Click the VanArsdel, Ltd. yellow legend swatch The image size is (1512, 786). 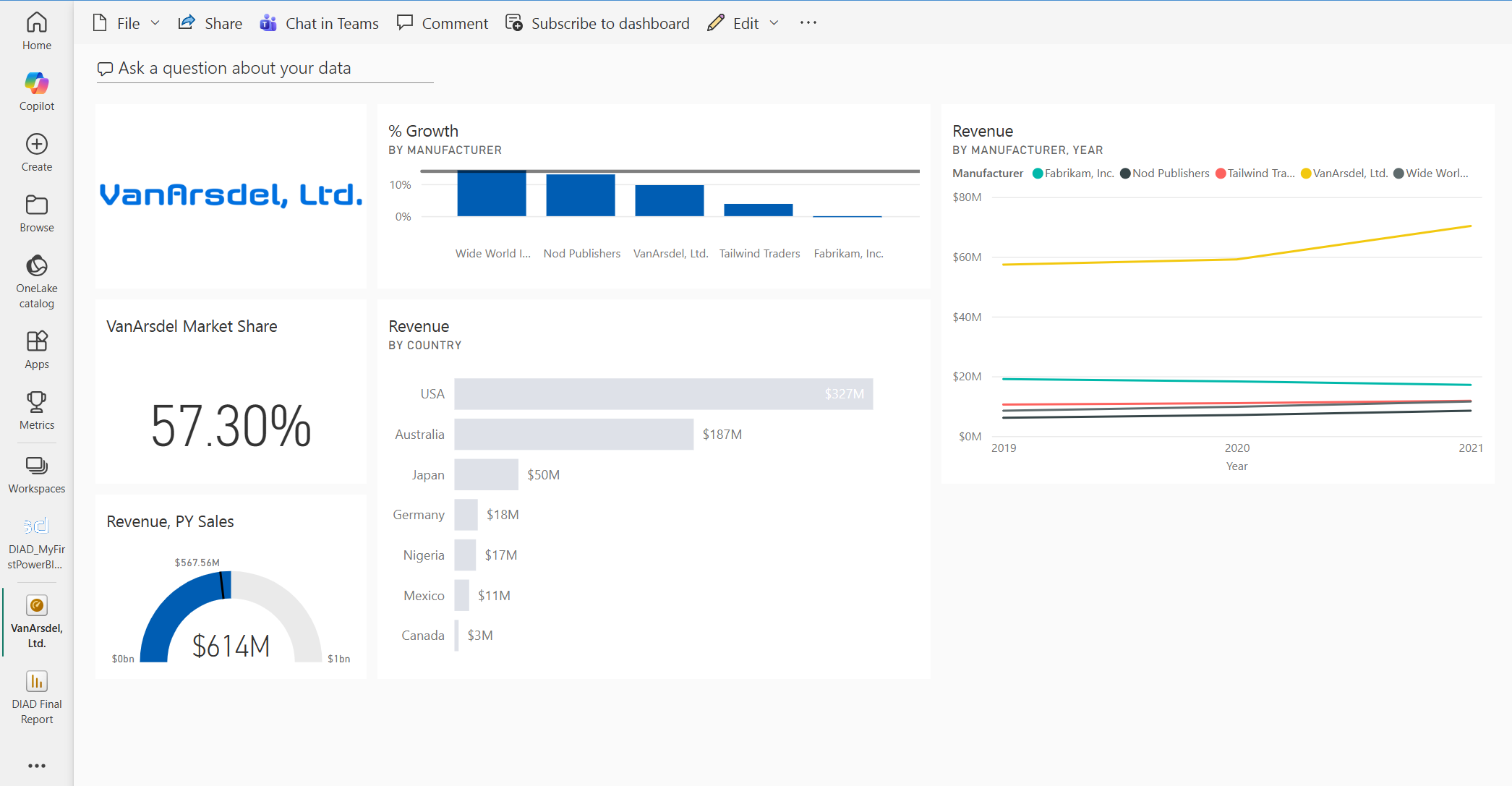(1306, 174)
